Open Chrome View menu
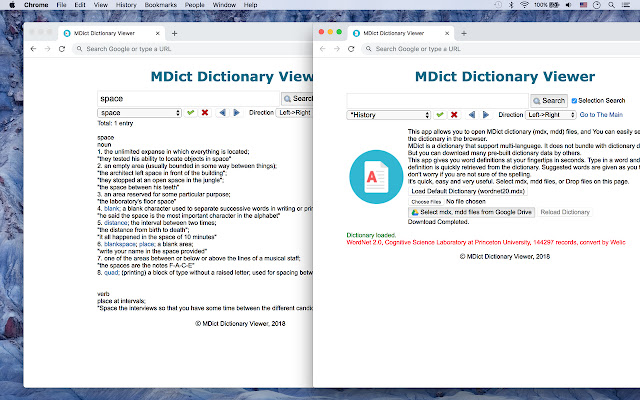 pyautogui.click(x=100, y=5)
